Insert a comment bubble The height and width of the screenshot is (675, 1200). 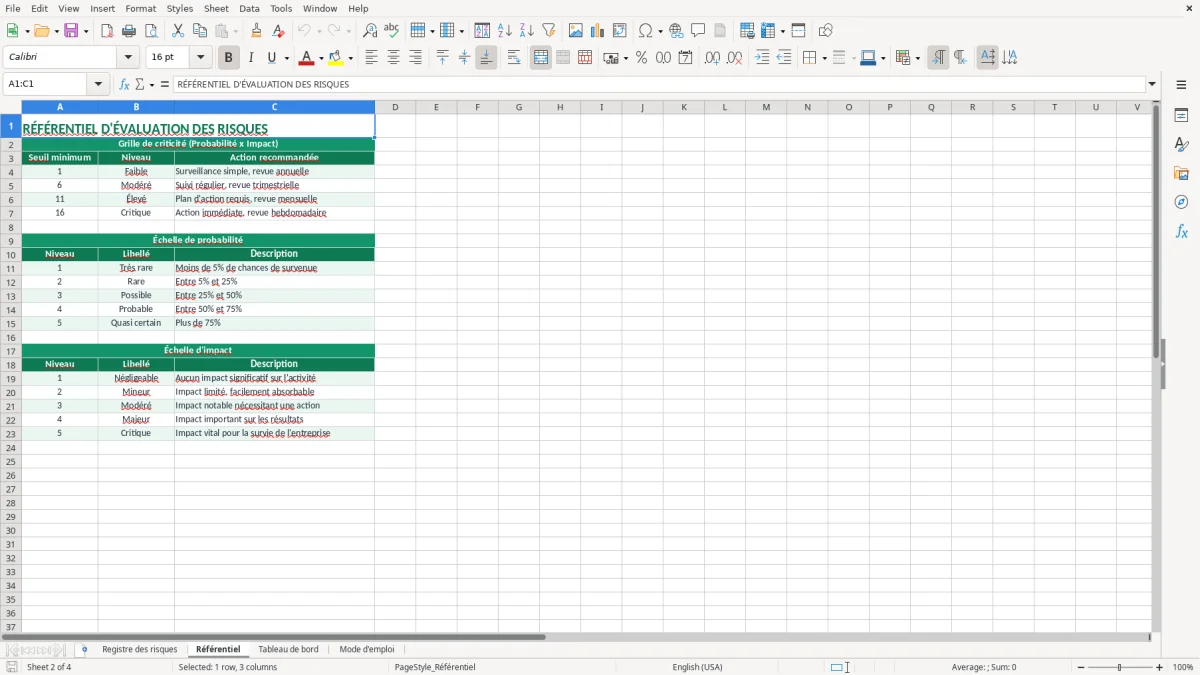698,31
